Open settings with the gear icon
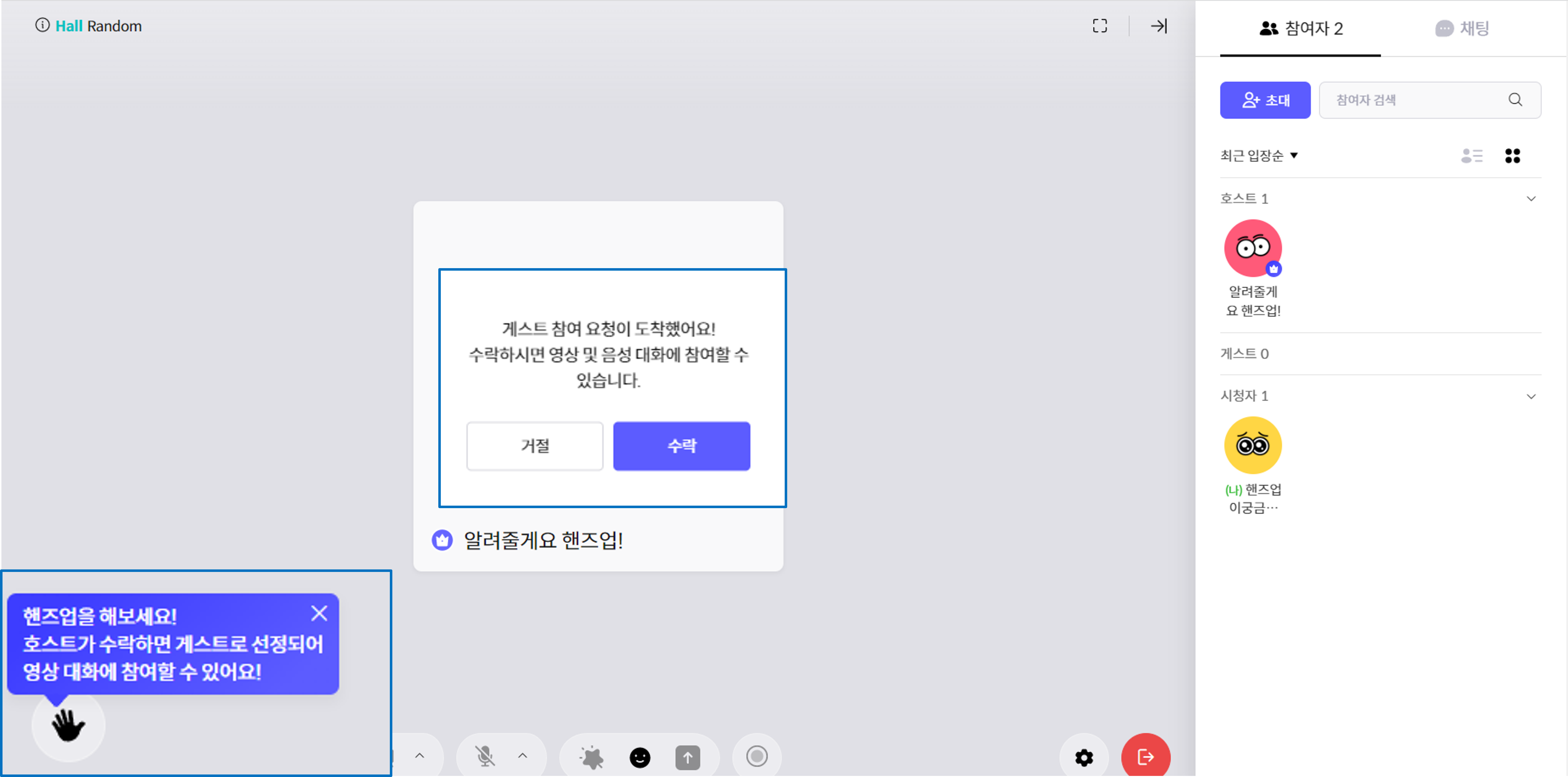The width and height of the screenshot is (1568, 777). [1083, 757]
